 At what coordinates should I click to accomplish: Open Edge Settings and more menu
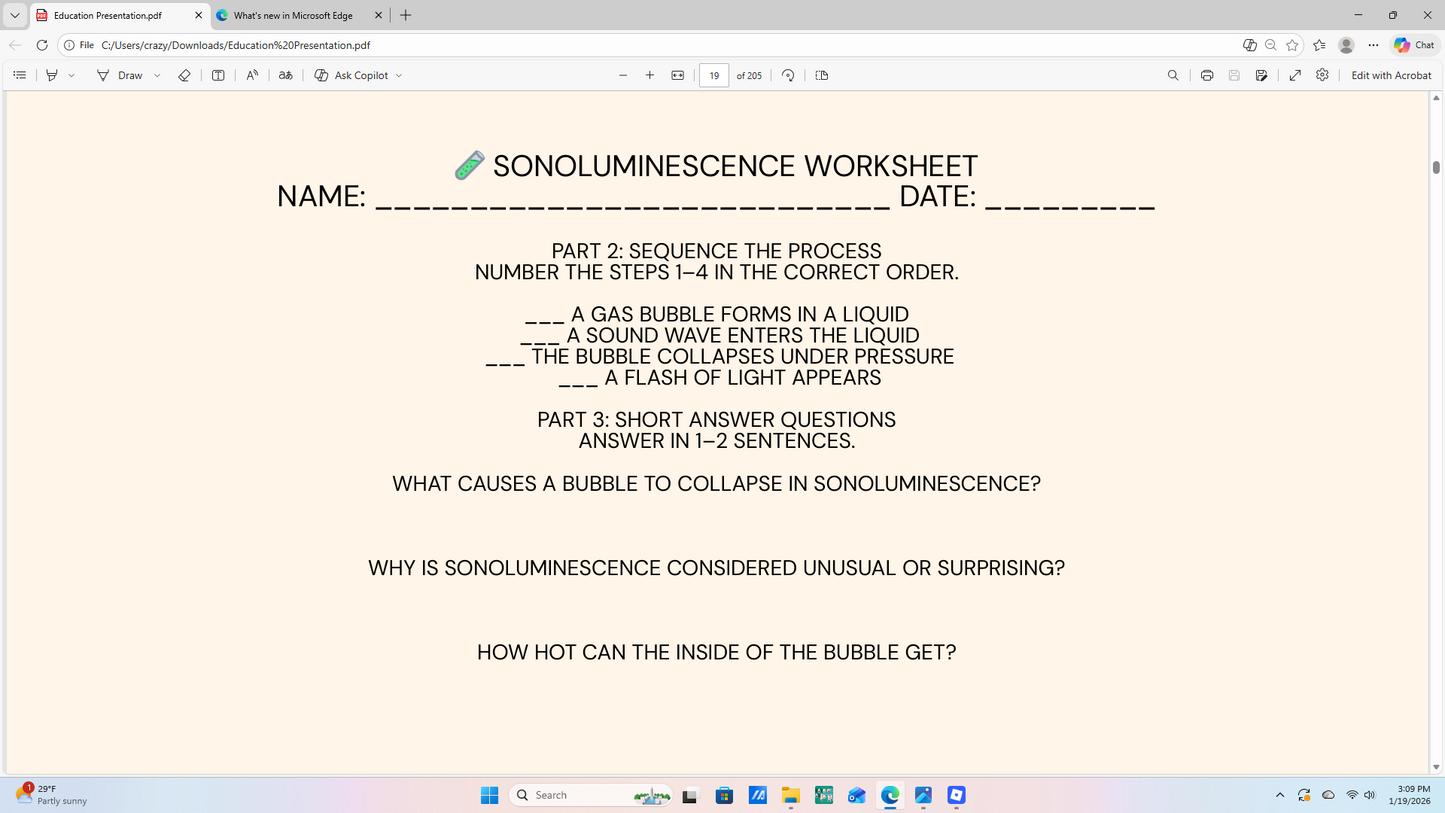pos(1373,45)
